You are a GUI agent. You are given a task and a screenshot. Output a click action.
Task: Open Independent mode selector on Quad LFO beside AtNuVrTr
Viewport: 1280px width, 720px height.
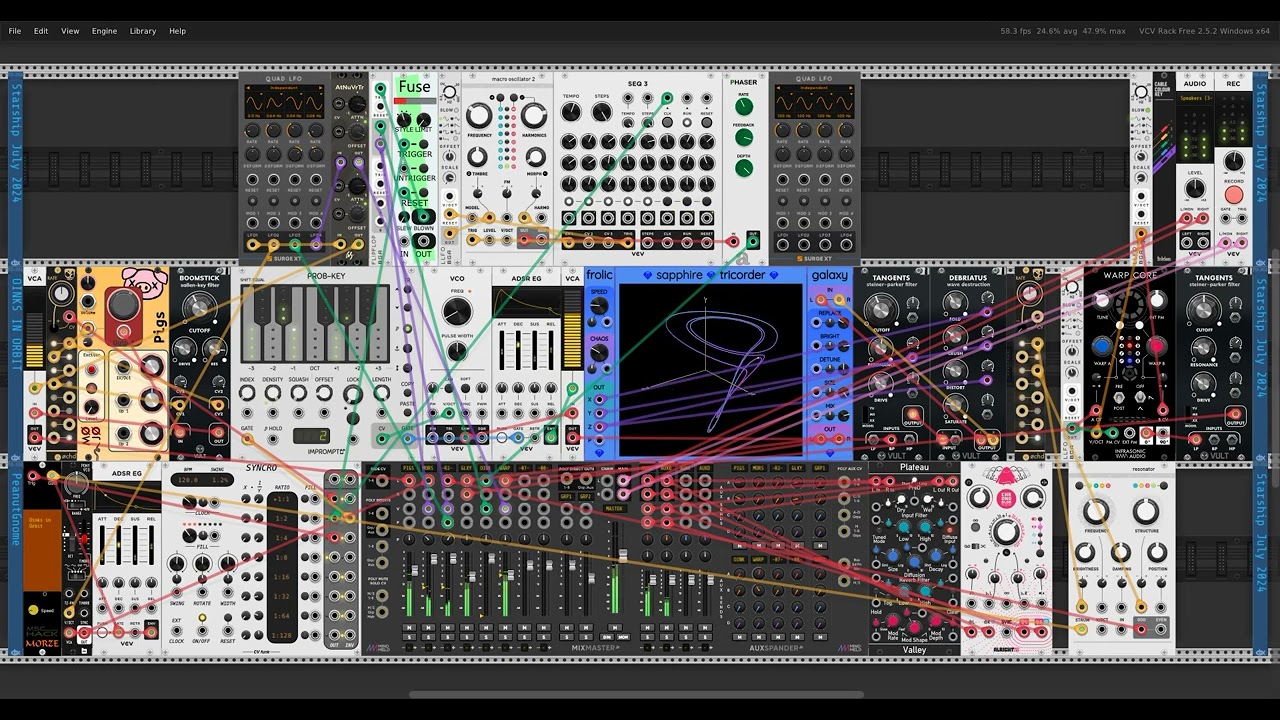click(x=285, y=88)
